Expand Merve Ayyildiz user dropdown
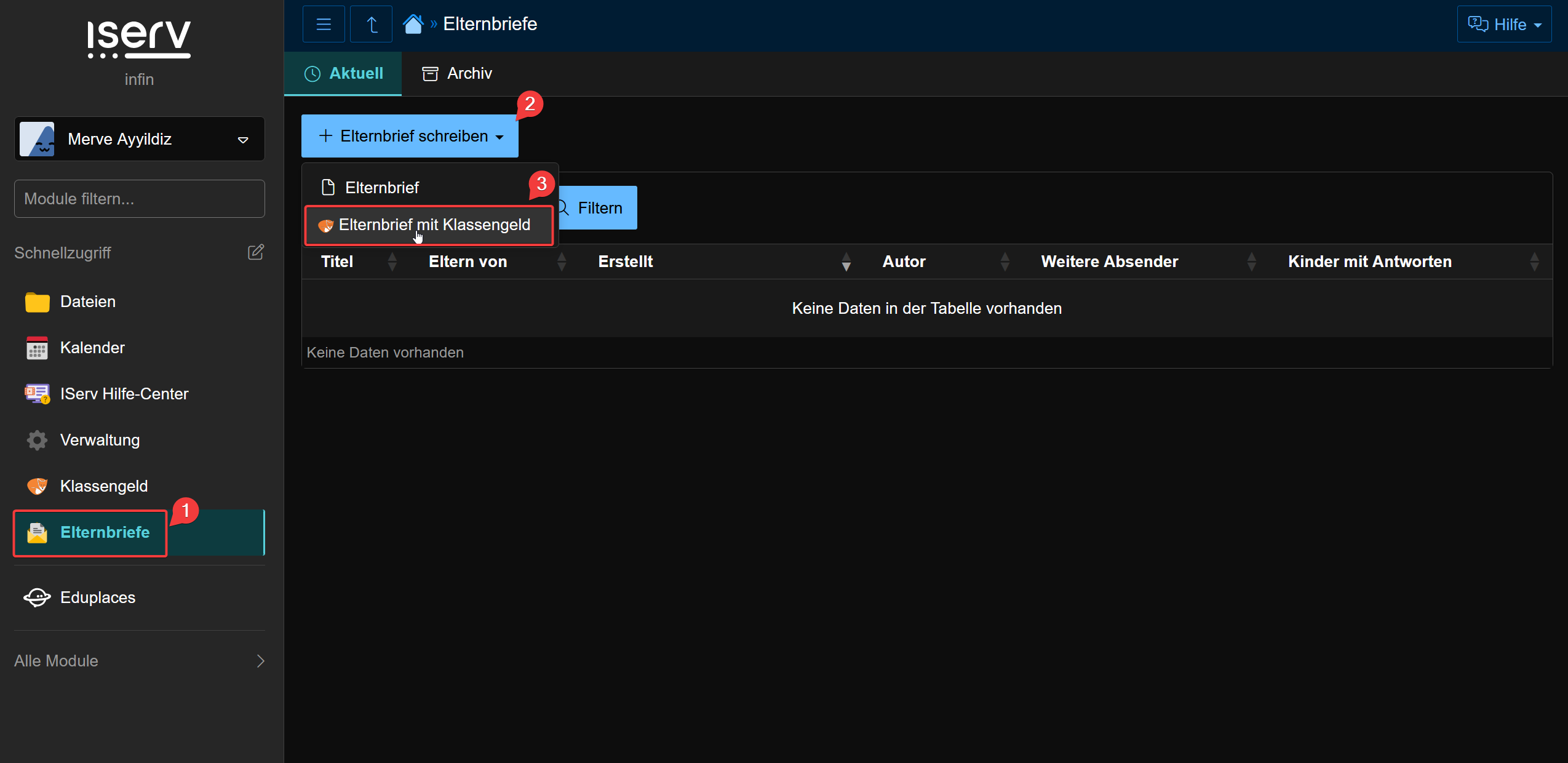Viewport: 1568px width, 763px height. click(140, 139)
